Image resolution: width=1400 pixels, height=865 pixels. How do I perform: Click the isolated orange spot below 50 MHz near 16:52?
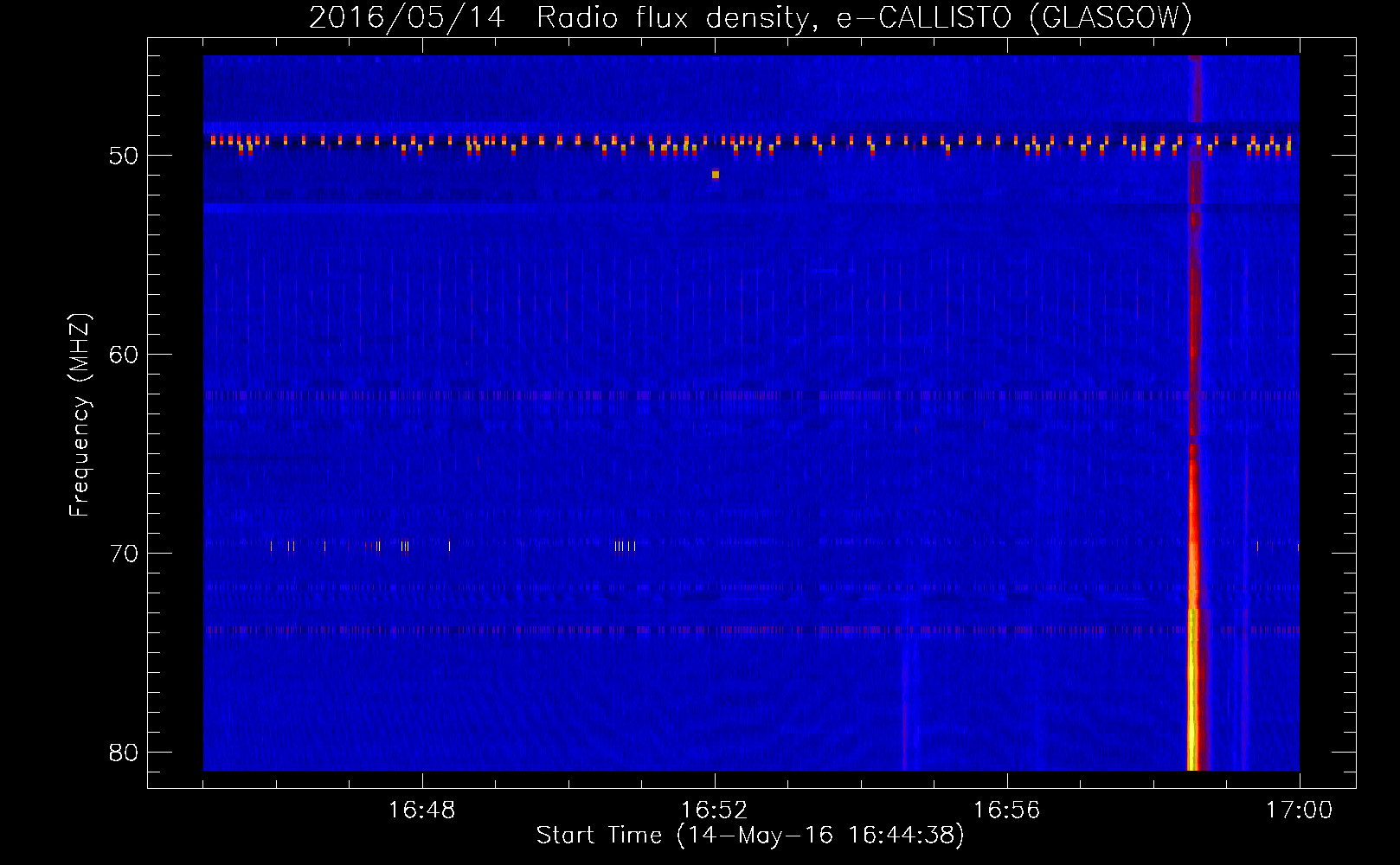click(x=716, y=175)
